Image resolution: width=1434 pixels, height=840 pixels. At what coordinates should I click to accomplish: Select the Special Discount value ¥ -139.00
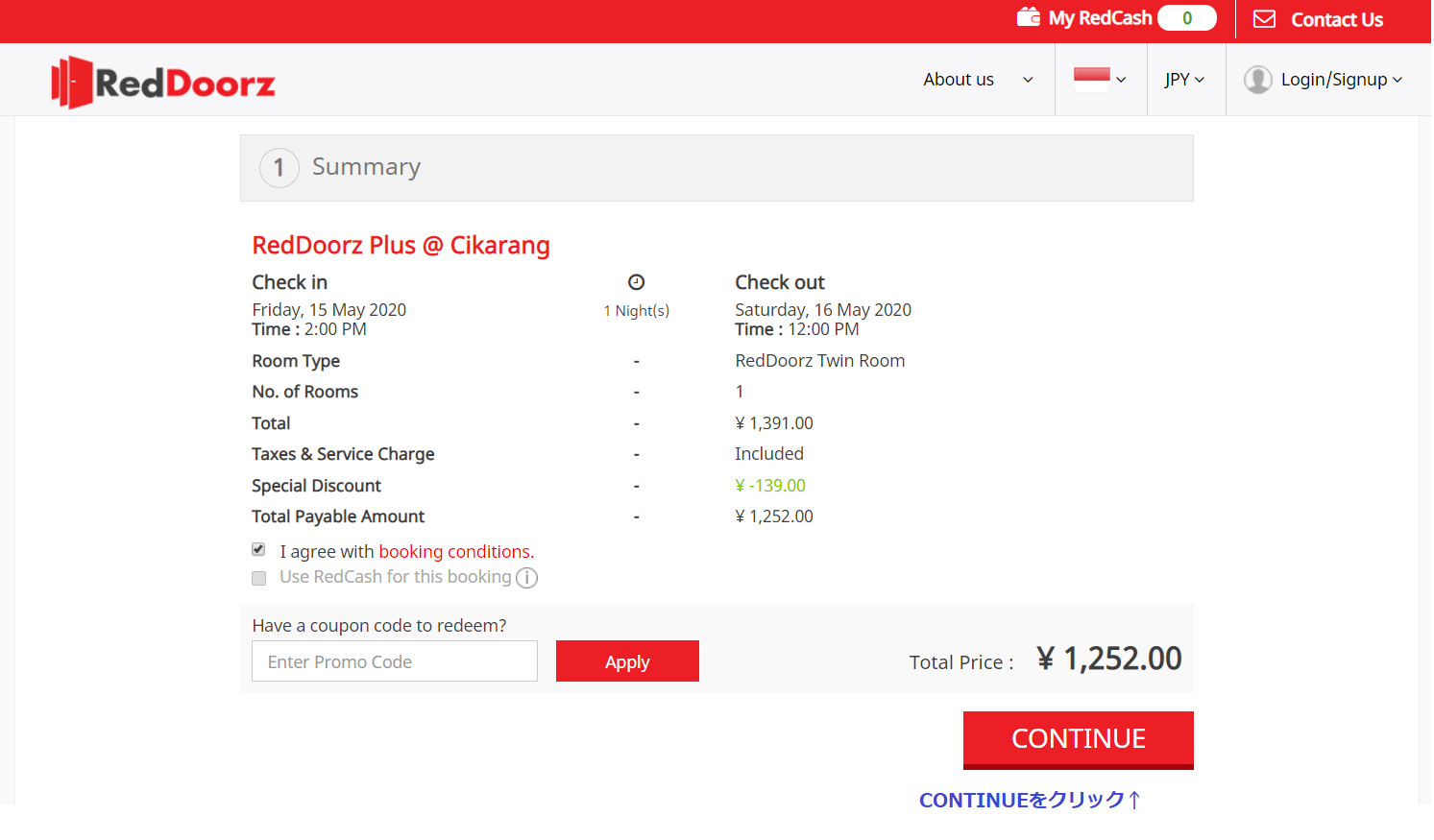click(x=770, y=486)
